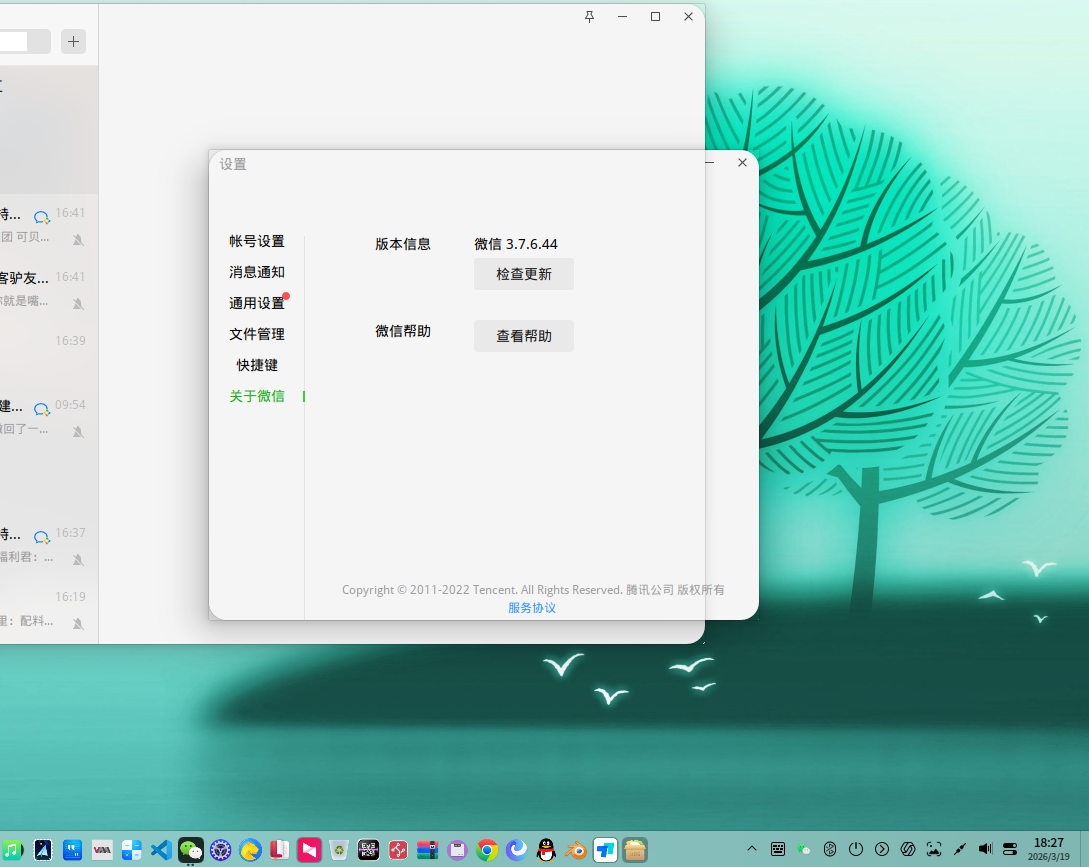Open the chat row timed 09:54

pos(49,417)
